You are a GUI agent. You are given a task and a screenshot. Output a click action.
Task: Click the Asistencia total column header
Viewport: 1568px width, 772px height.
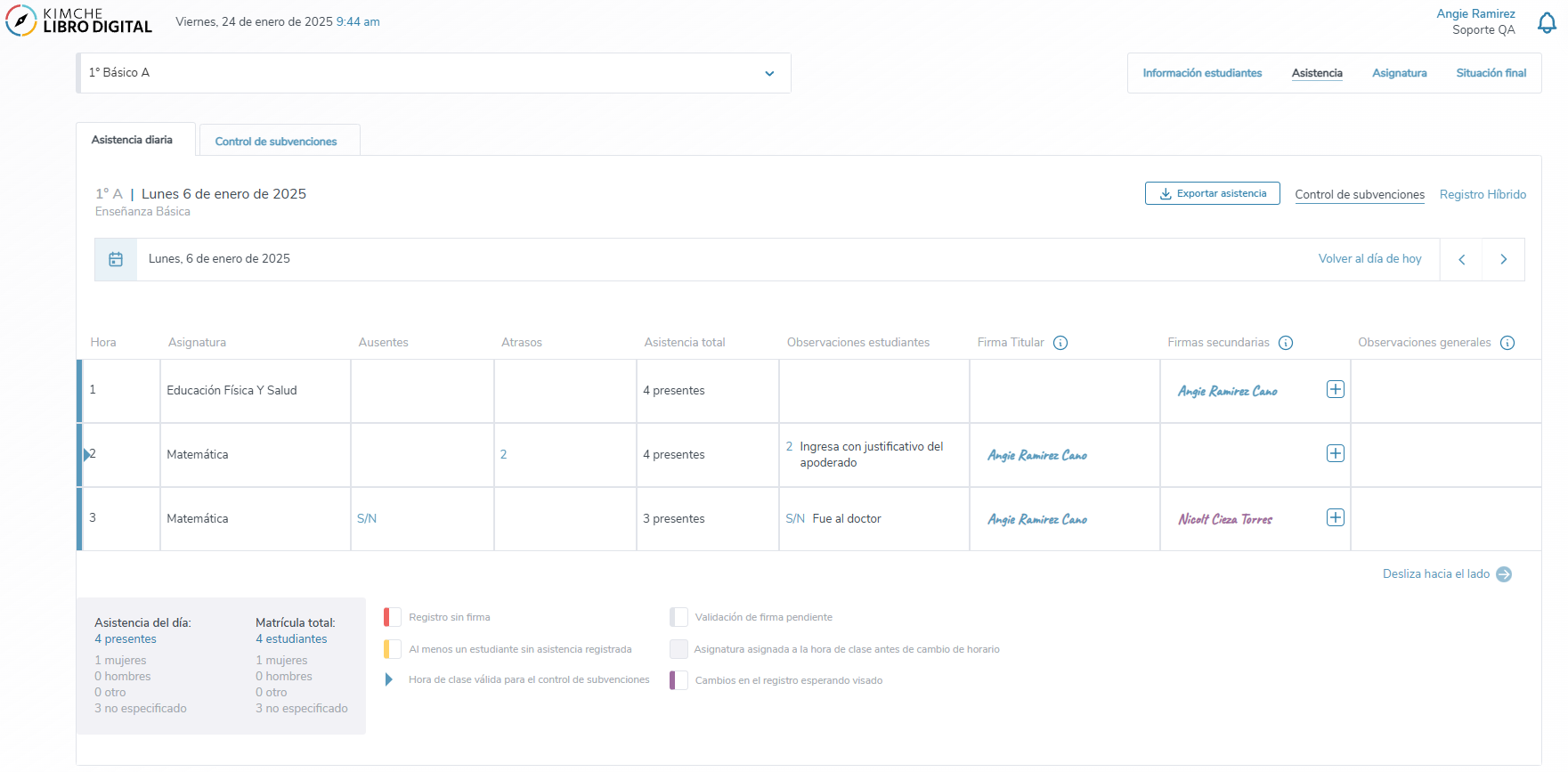click(x=685, y=343)
